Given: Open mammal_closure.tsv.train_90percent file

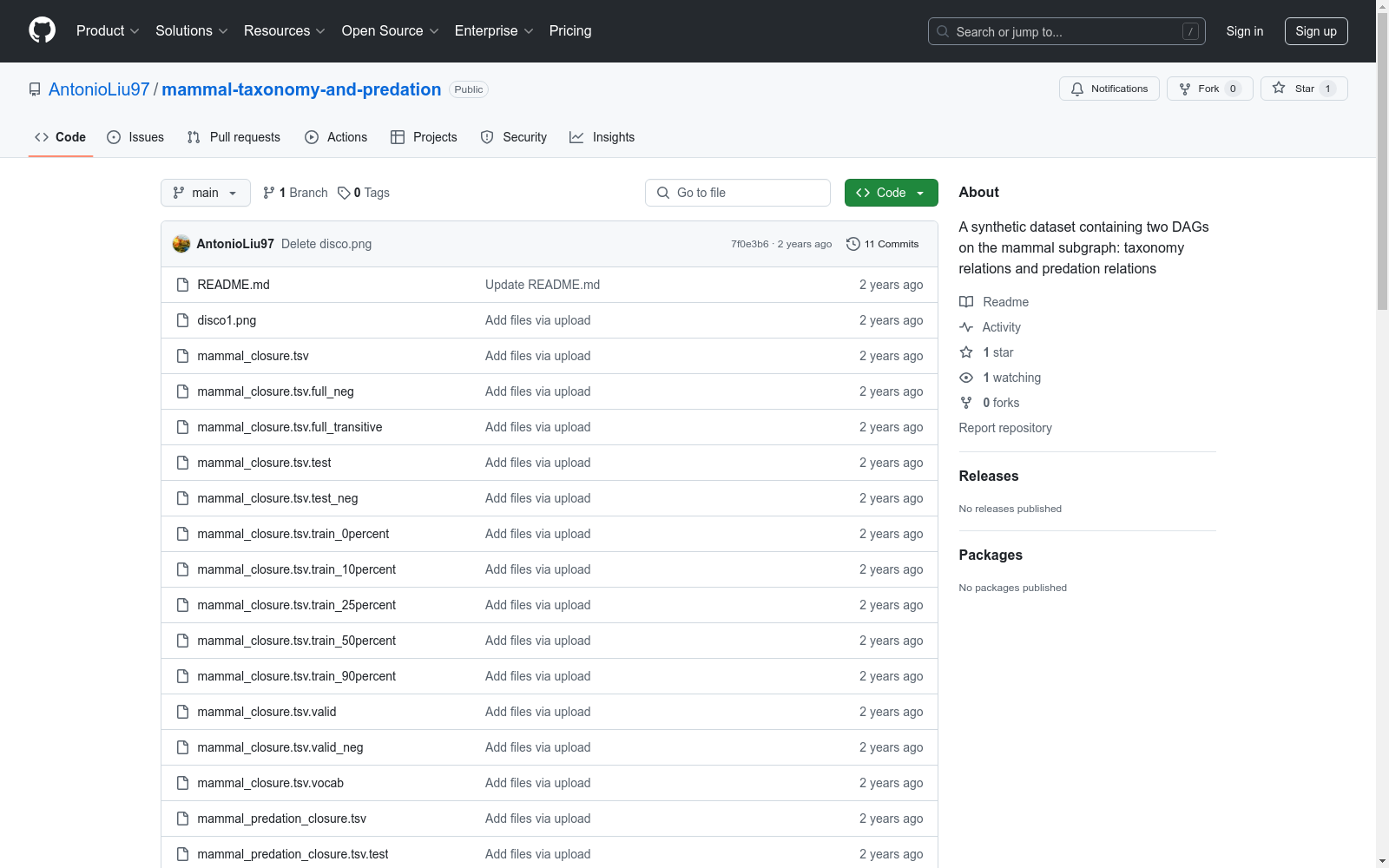Looking at the screenshot, I should coord(297,676).
